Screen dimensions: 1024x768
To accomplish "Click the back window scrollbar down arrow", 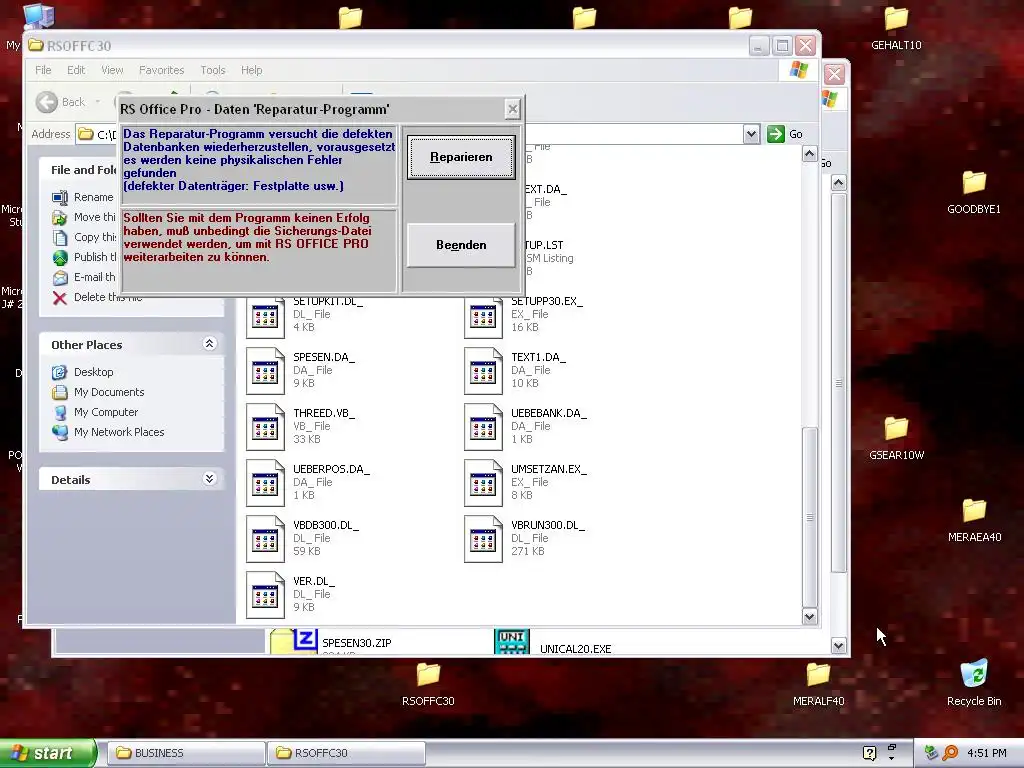I will 839,646.
